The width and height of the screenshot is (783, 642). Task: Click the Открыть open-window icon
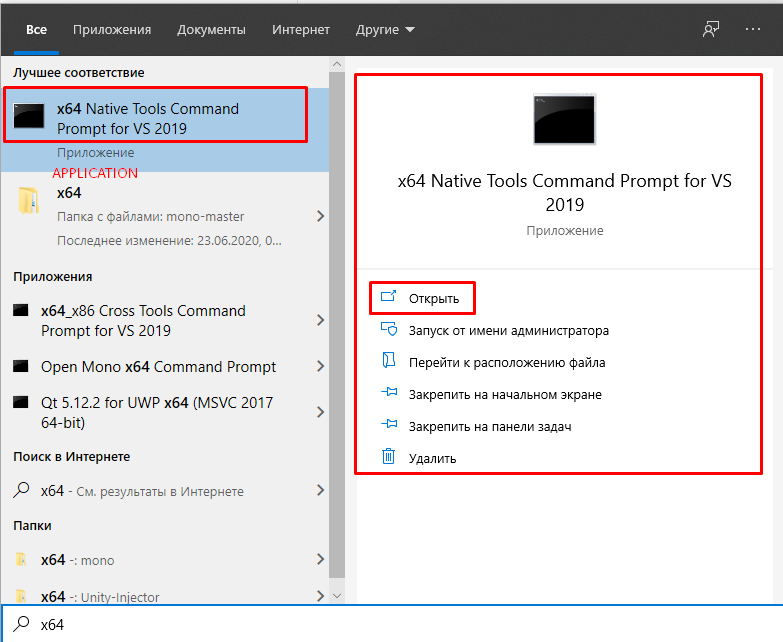tap(389, 297)
